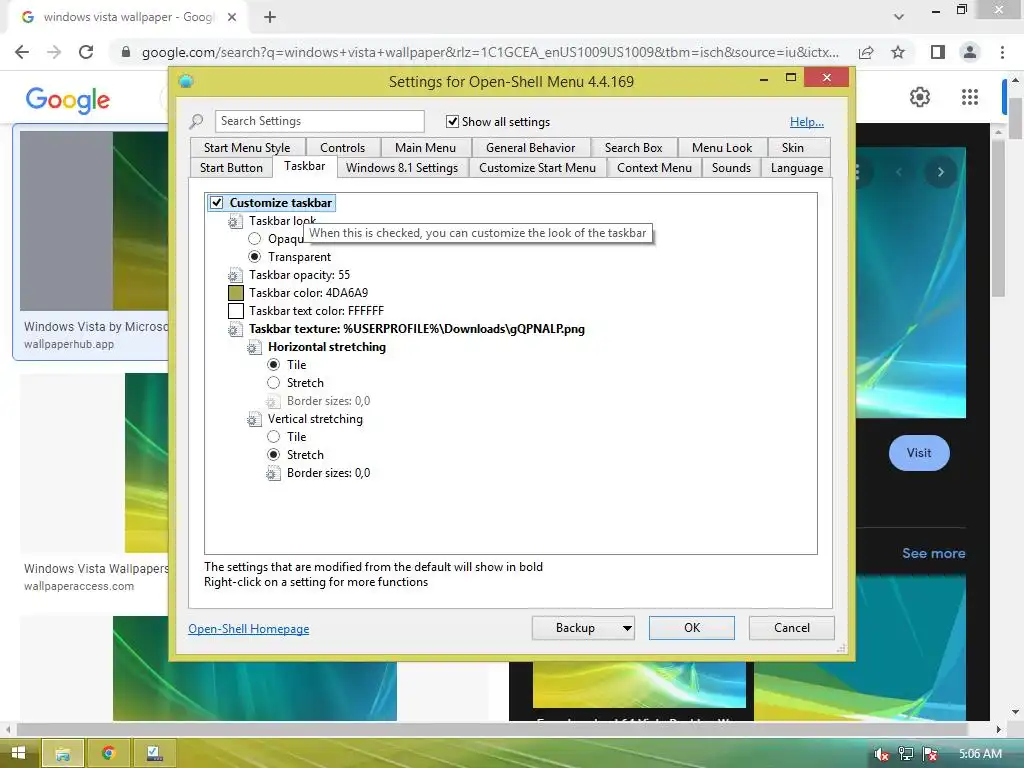Click the Chrome address bar URL
This screenshot has height=768, width=1024.
[x=490, y=52]
